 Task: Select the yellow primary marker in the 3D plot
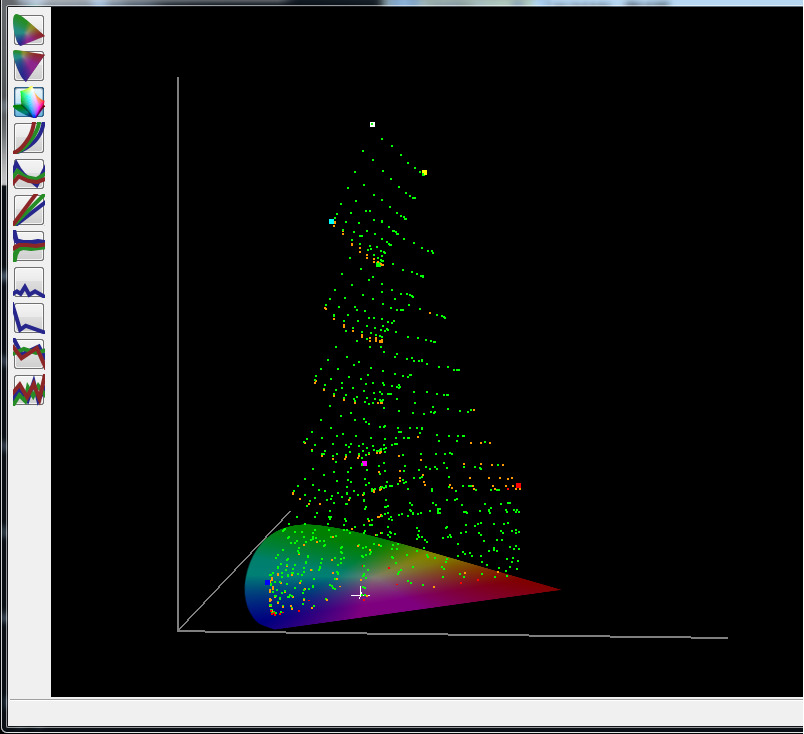point(424,173)
